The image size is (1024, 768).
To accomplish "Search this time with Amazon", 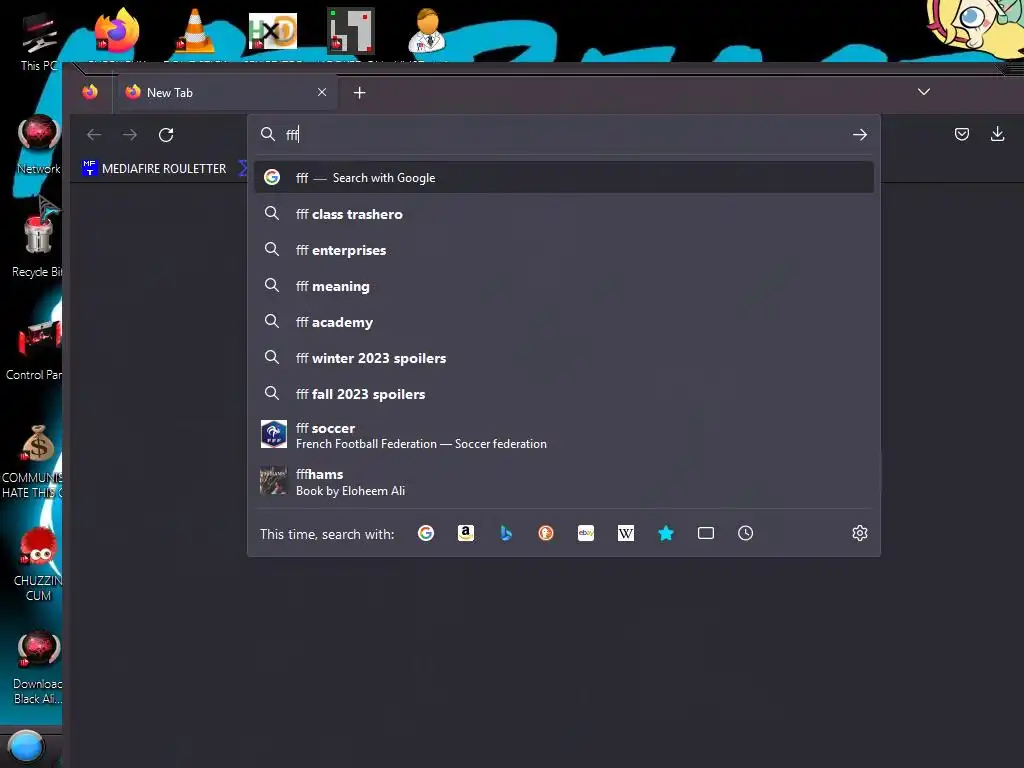I will pyautogui.click(x=466, y=534).
